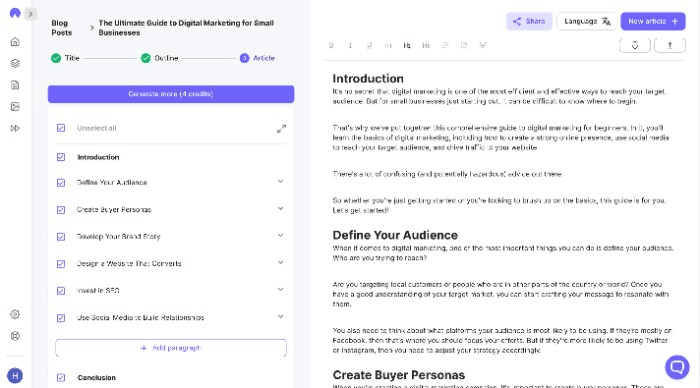Go to the Title step
The height and width of the screenshot is (388, 700).
click(x=65, y=58)
